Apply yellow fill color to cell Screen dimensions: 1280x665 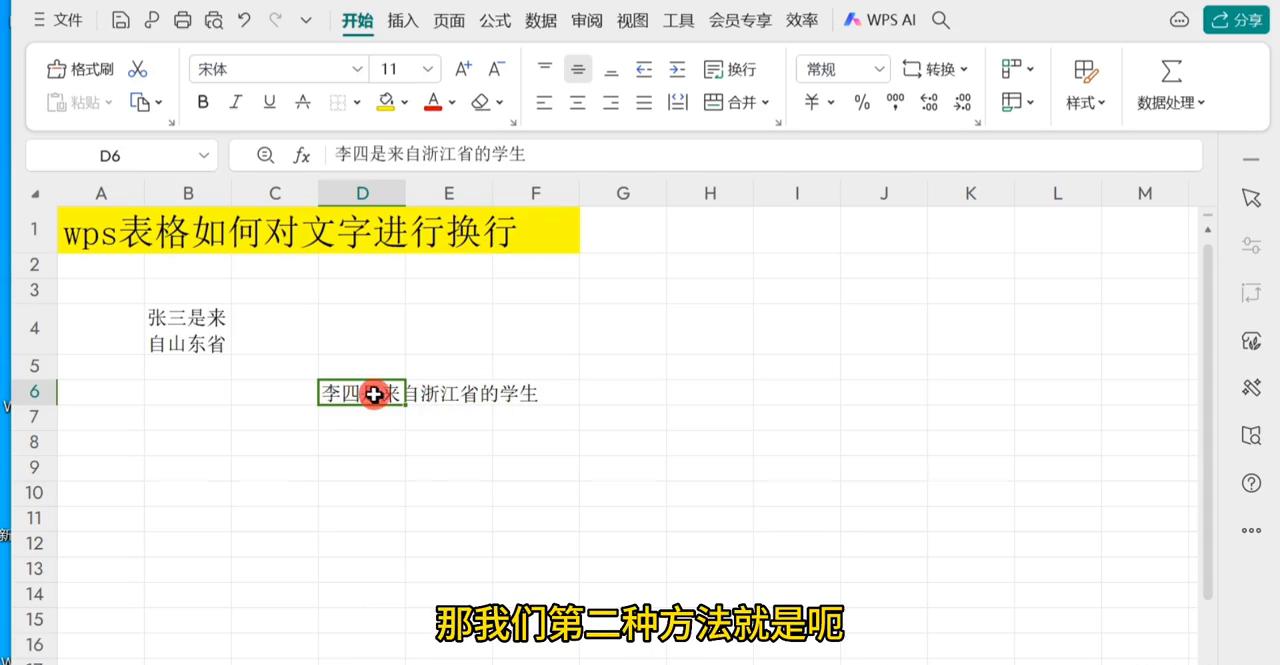coord(386,102)
